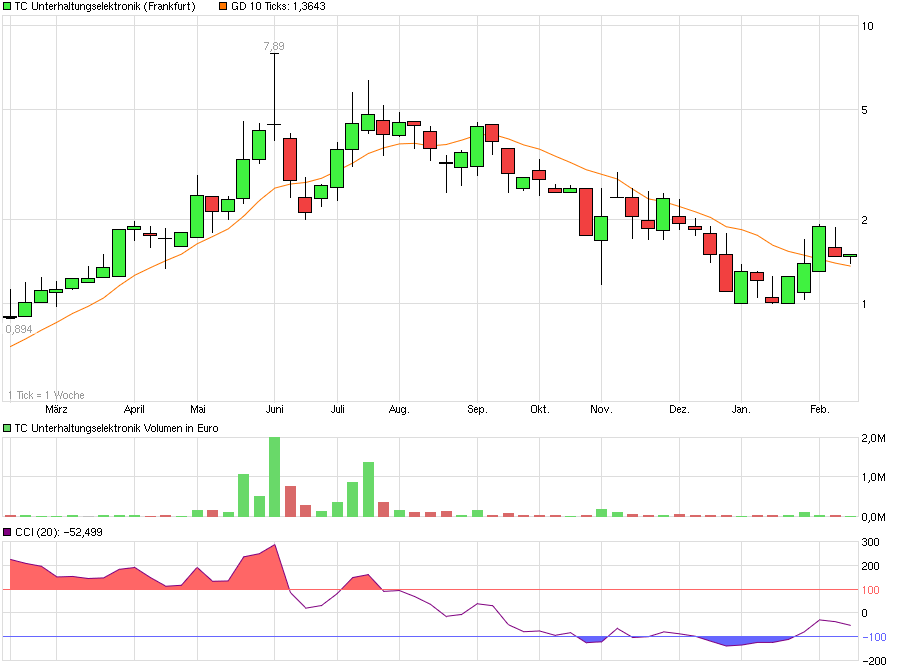Click the candlestick with the 7,89 high wick

(274, 96)
